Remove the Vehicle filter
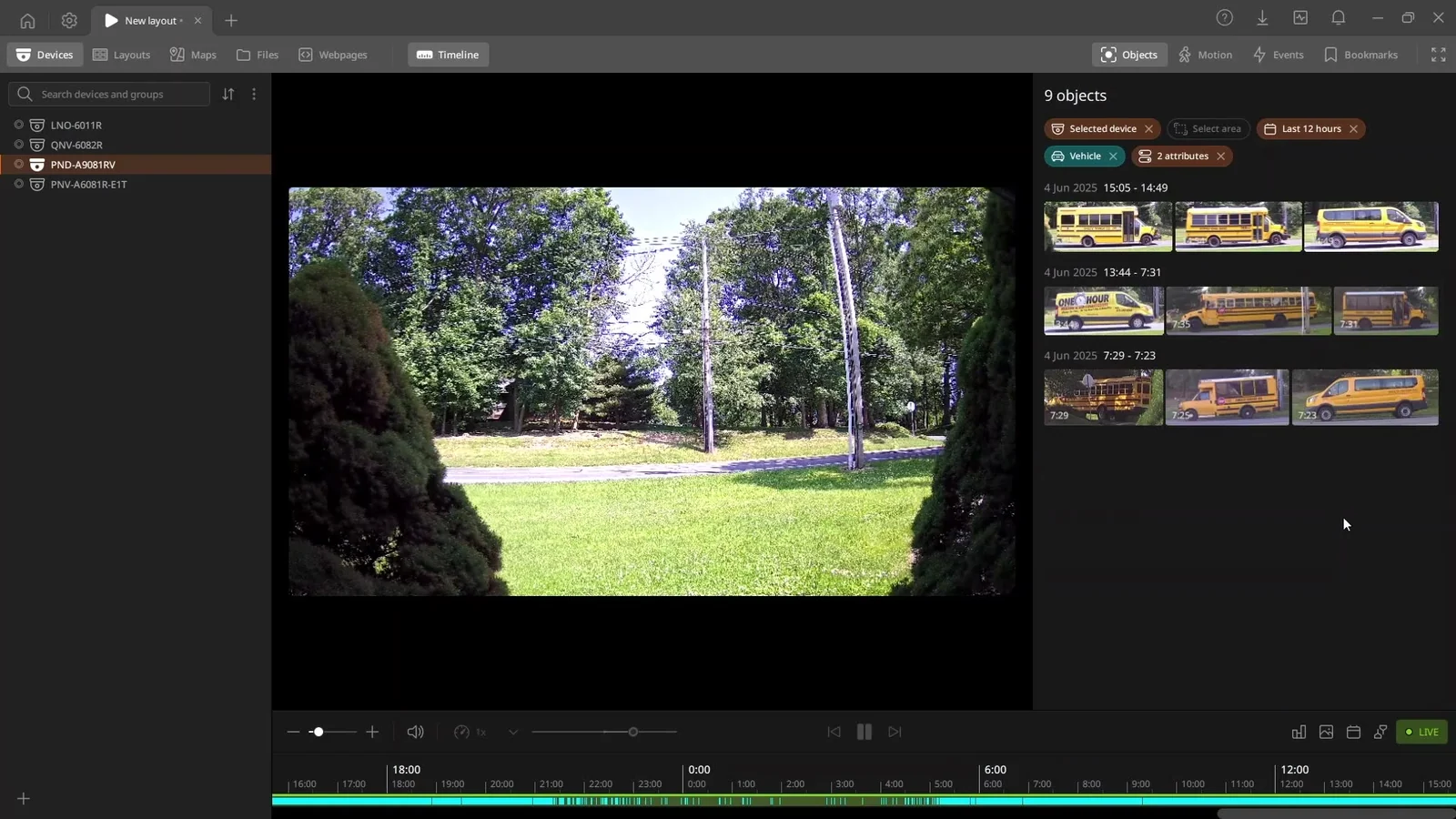 click(x=1113, y=157)
